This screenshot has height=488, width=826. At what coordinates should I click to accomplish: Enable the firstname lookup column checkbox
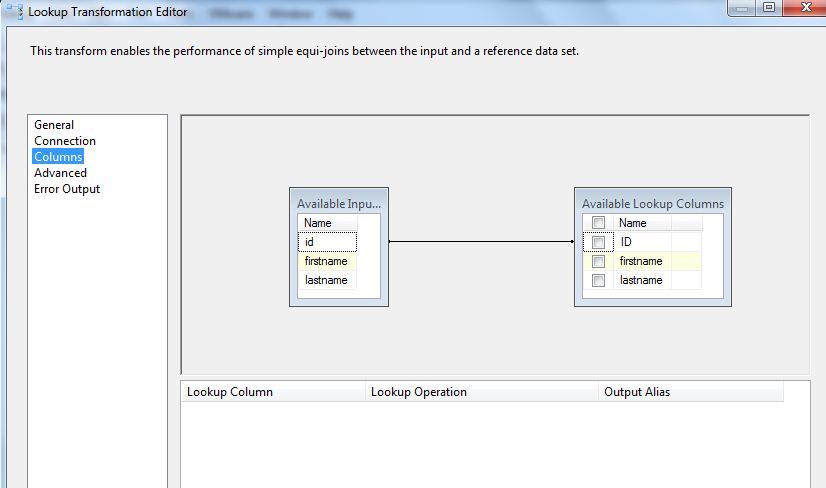click(598, 261)
